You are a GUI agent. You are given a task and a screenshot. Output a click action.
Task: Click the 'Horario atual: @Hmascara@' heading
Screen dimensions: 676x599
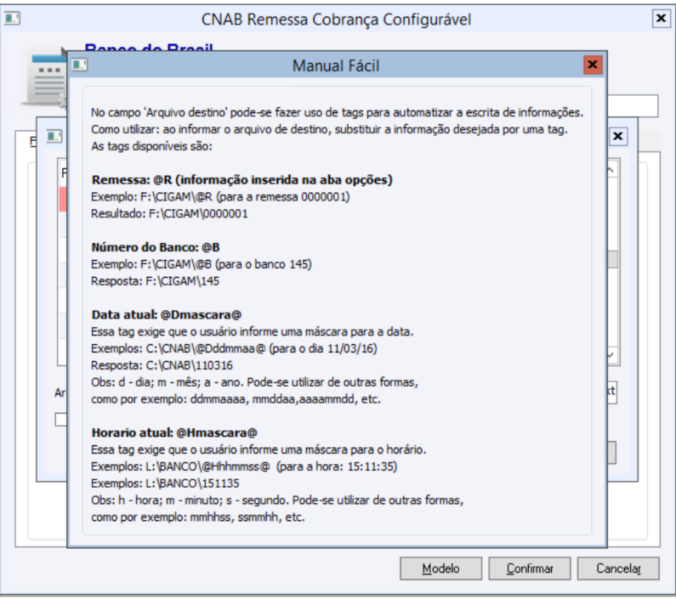point(174,433)
